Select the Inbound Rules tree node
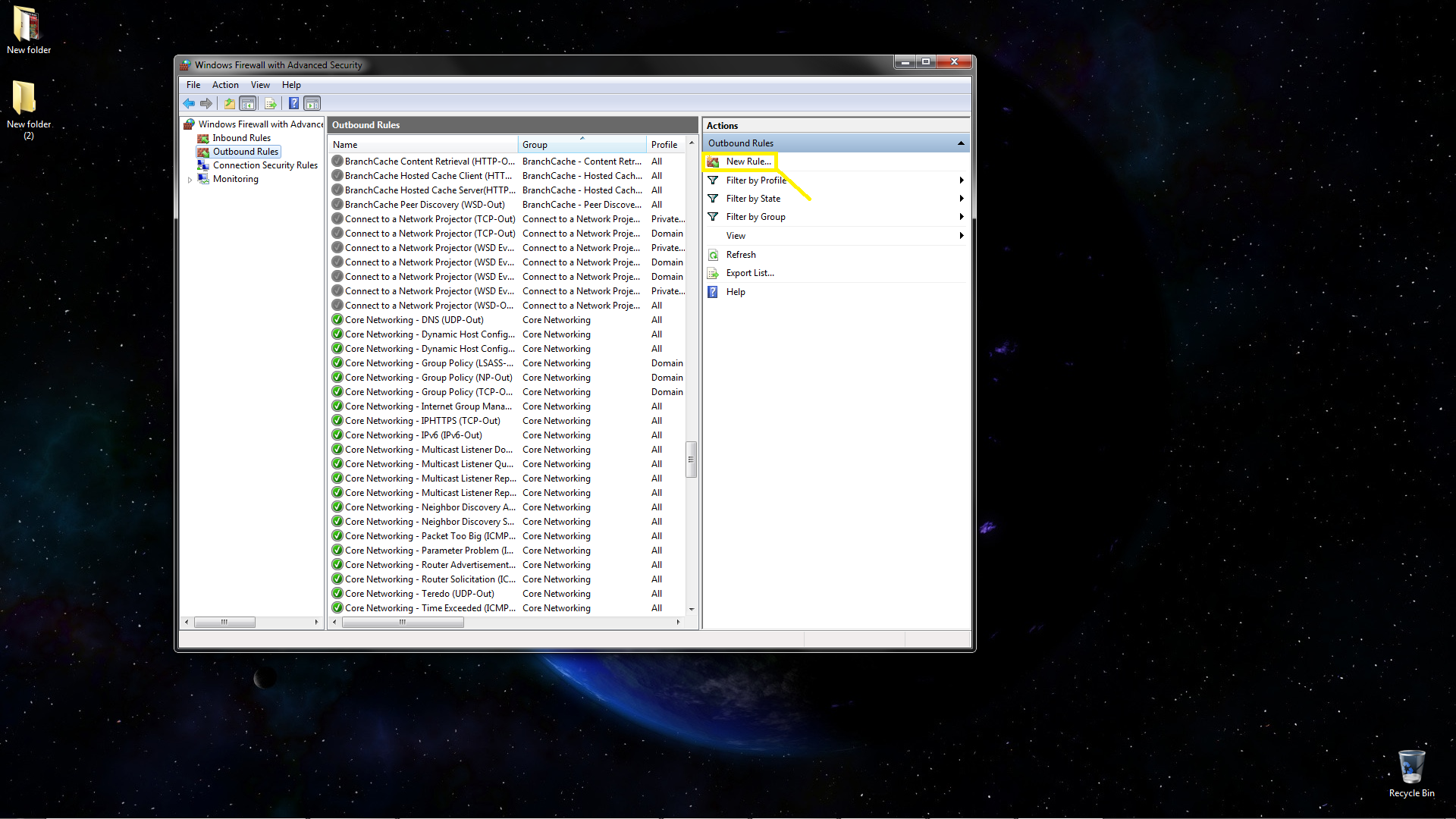Screen dimensions: 1456x819 click(241, 138)
